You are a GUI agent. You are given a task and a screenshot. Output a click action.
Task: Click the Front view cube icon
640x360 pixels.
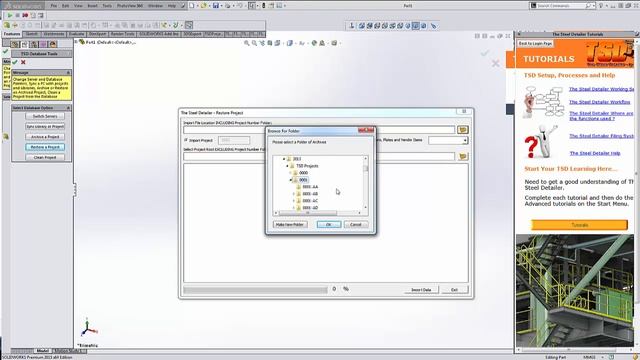362,26
